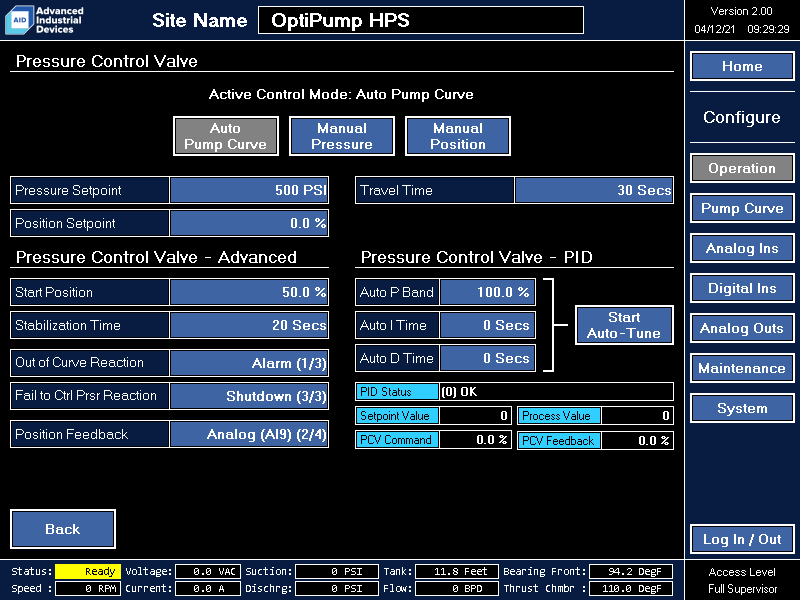The image size is (800, 600).
Task: Change Out of Curve Reaction option
Action: coord(249,363)
